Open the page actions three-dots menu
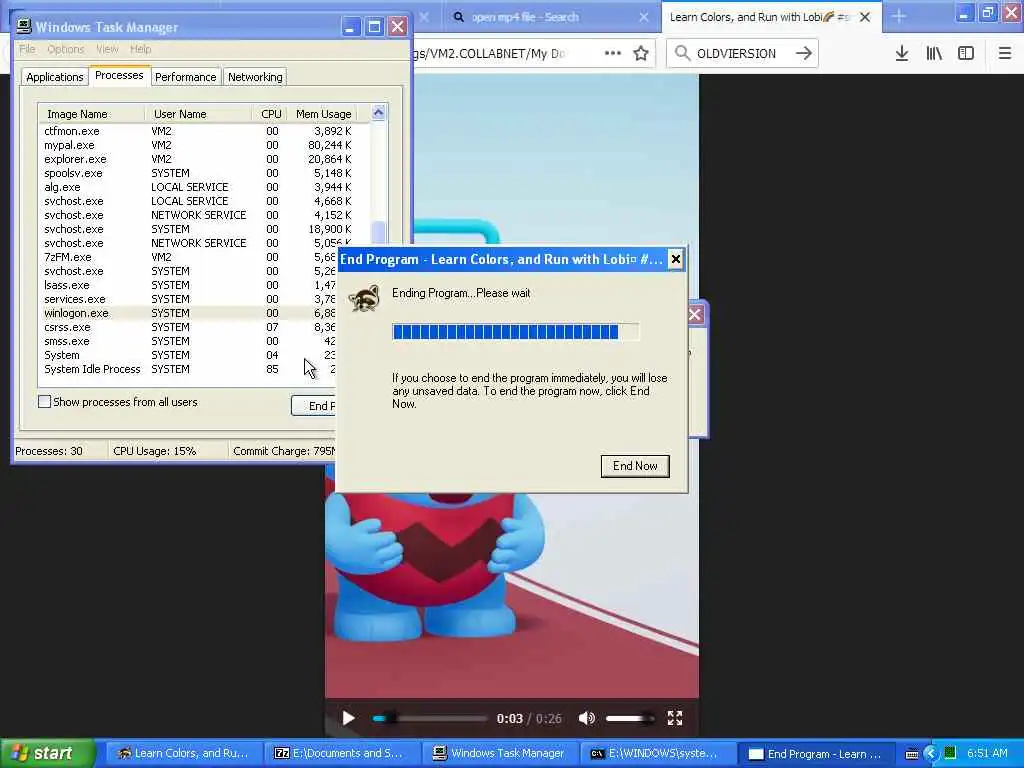The image size is (1024, 768). click(x=613, y=54)
